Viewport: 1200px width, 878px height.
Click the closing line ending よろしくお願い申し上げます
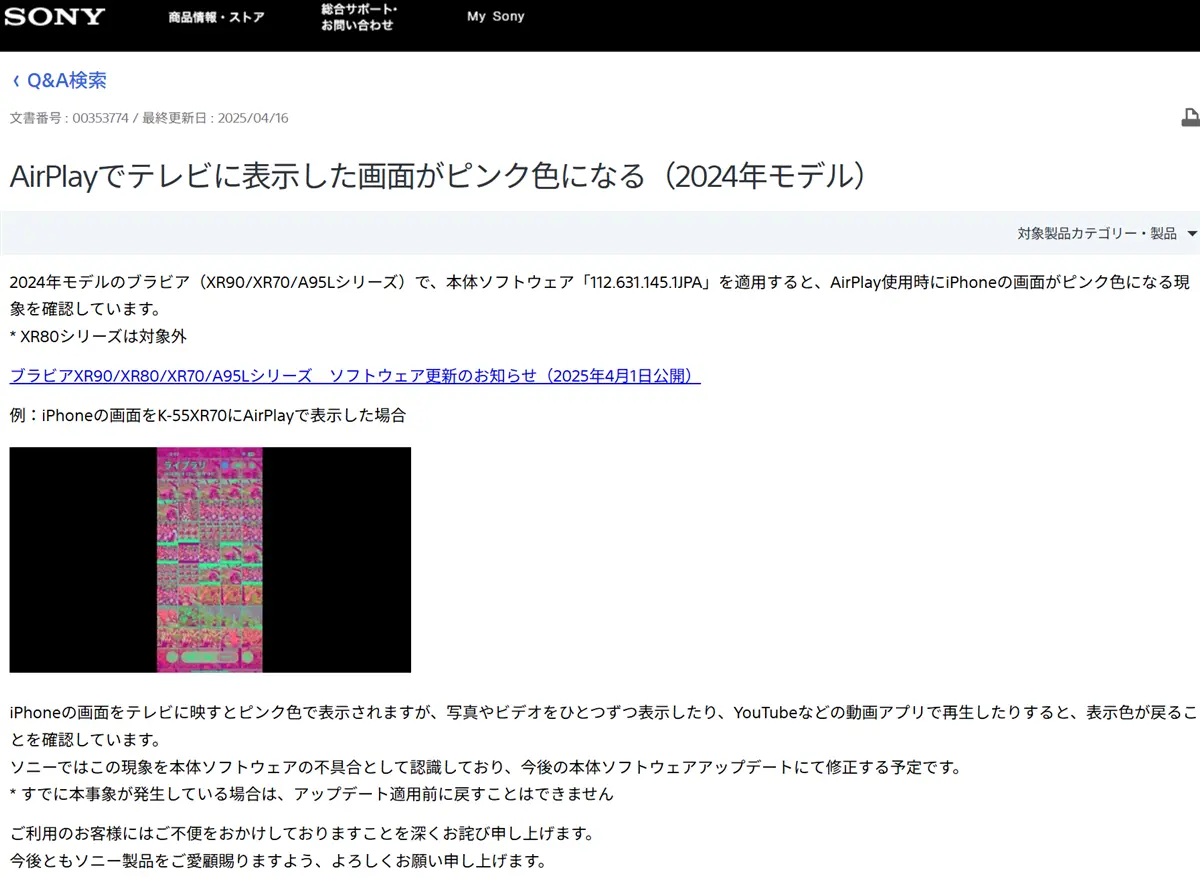click(278, 860)
